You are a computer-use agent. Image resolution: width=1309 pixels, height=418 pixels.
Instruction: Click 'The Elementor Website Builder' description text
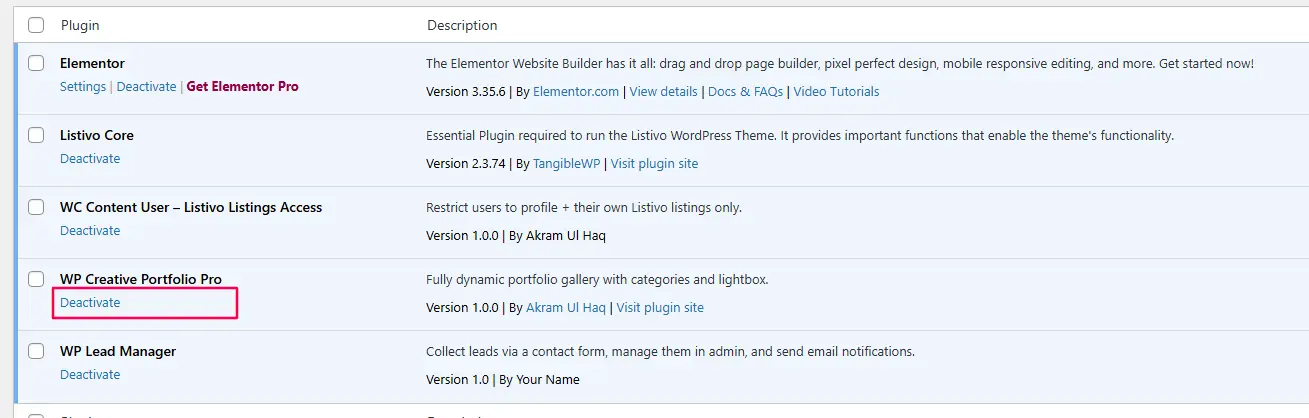(x=840, y=64)
